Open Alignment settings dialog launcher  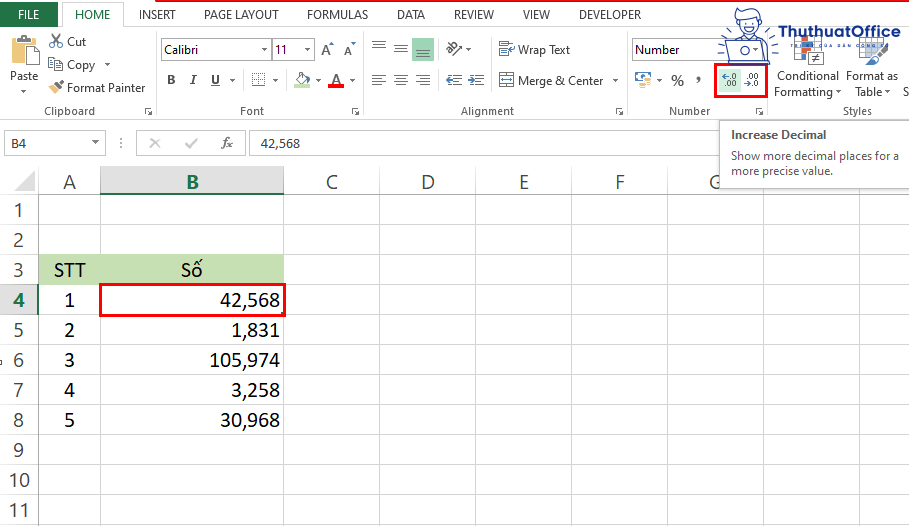click(x=619, y=111)
